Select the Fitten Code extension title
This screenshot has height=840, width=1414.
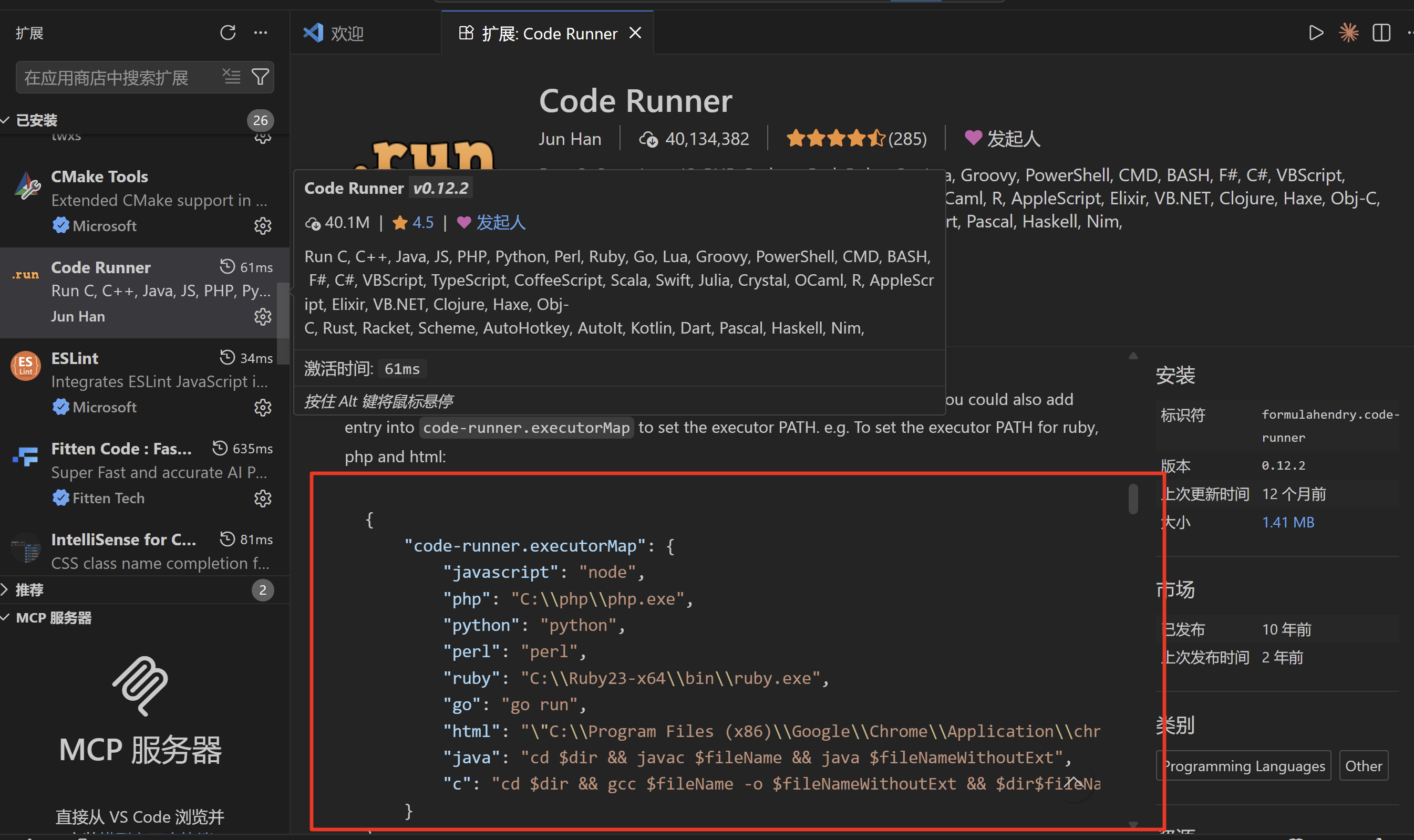click(121, 448)
